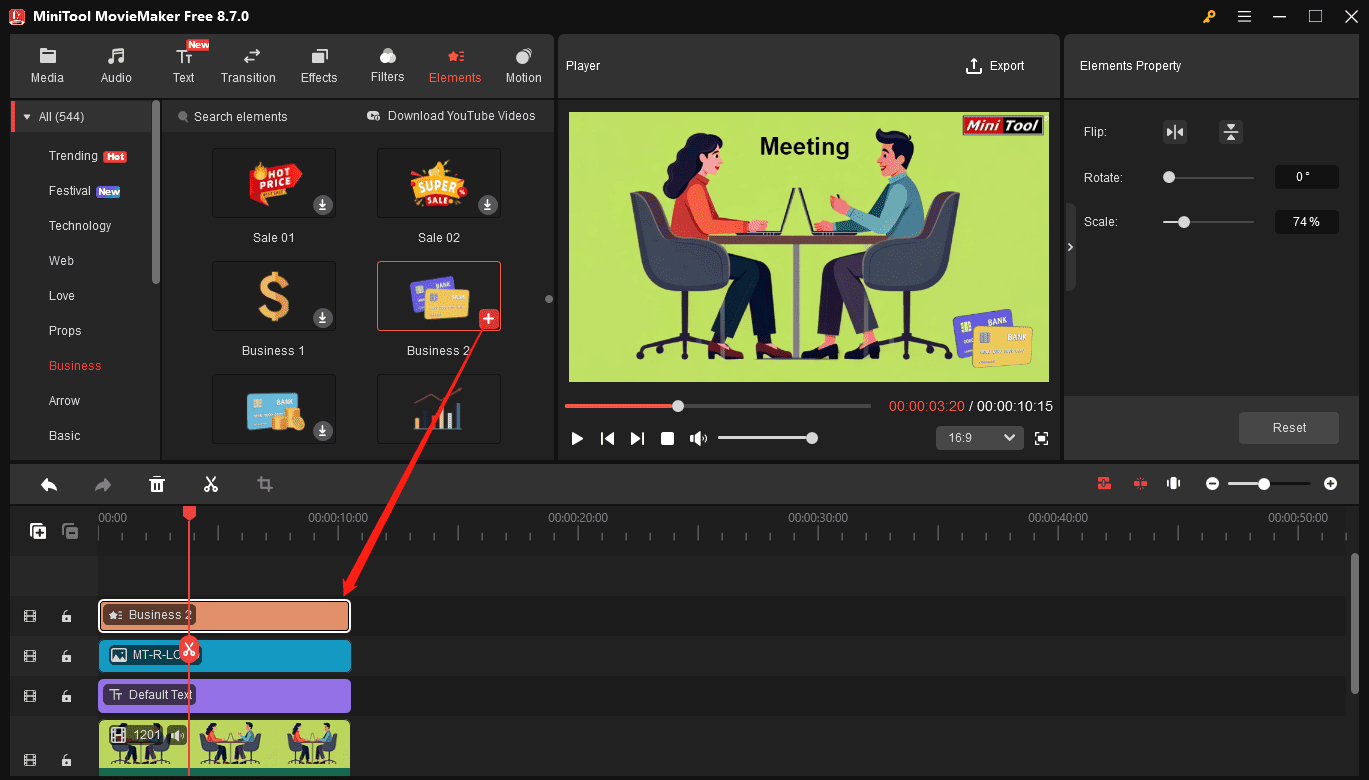The height and width of the screenshot is (780, 1369).
Task: Open the Motion tab
Action: [523, 66]
